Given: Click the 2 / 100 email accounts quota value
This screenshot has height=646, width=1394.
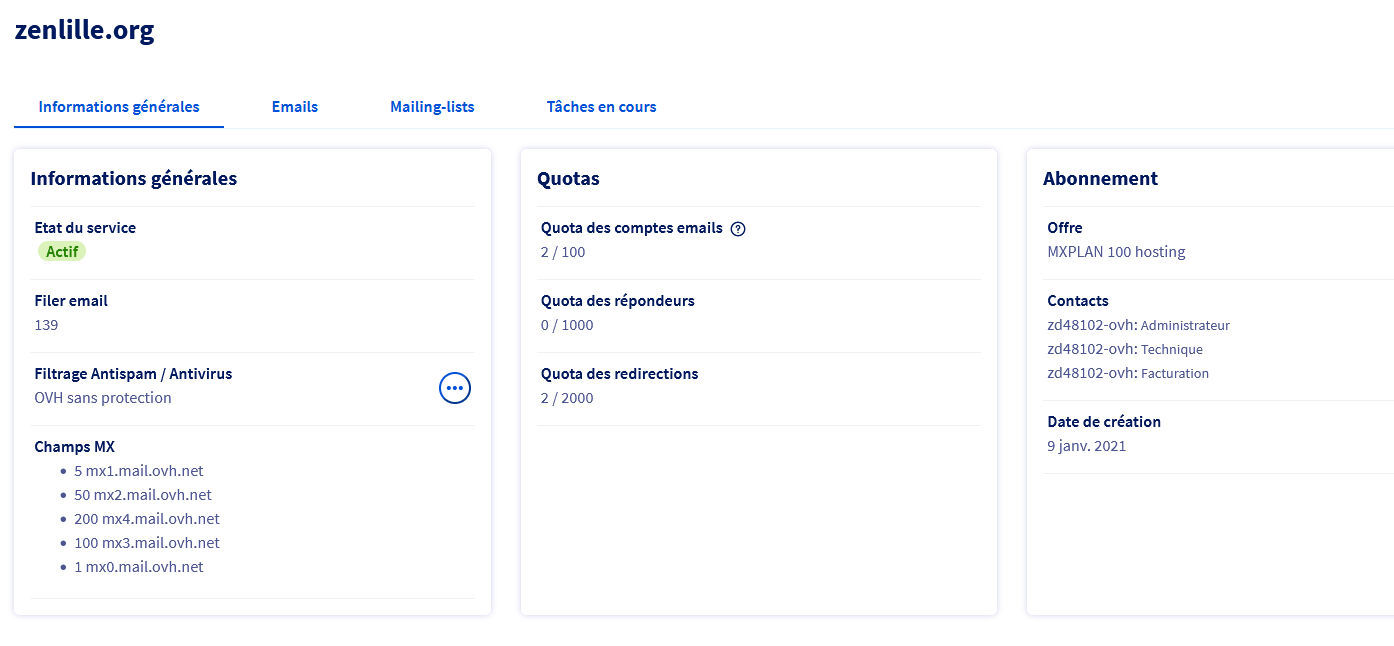Looking at the screenshot, I should (563, 252).
